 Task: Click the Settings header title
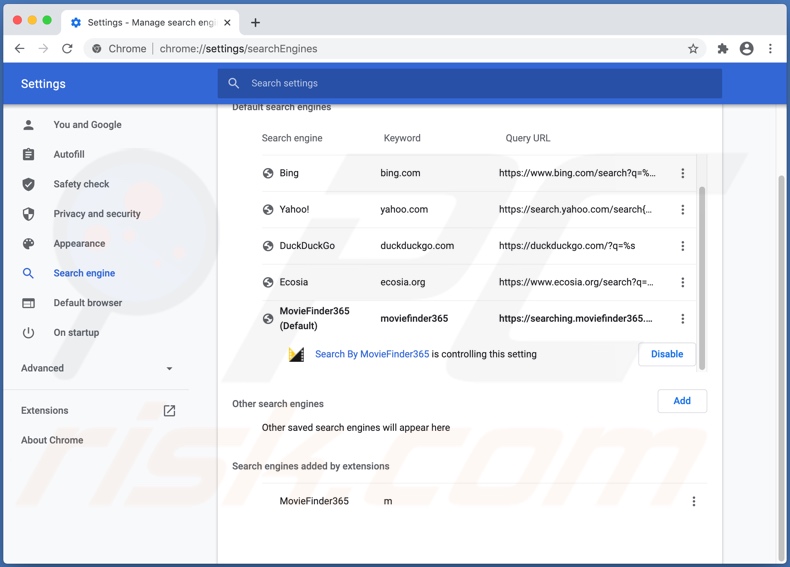coord(43,84)
